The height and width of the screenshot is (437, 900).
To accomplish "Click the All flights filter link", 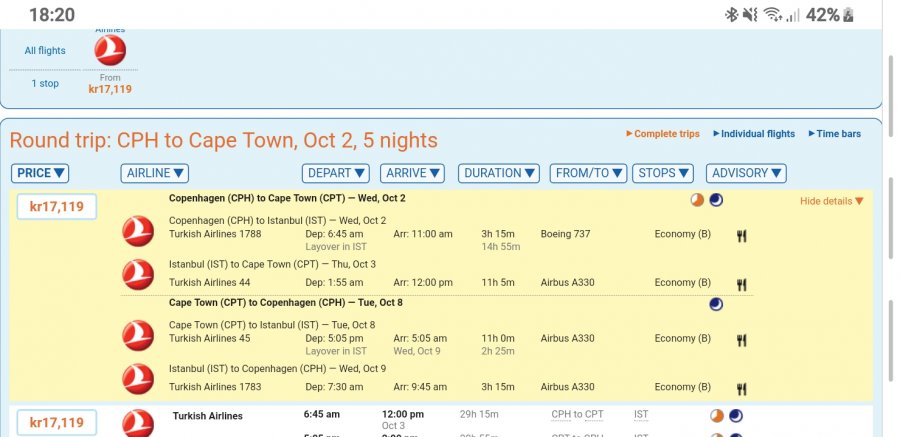I will point(45,51).
